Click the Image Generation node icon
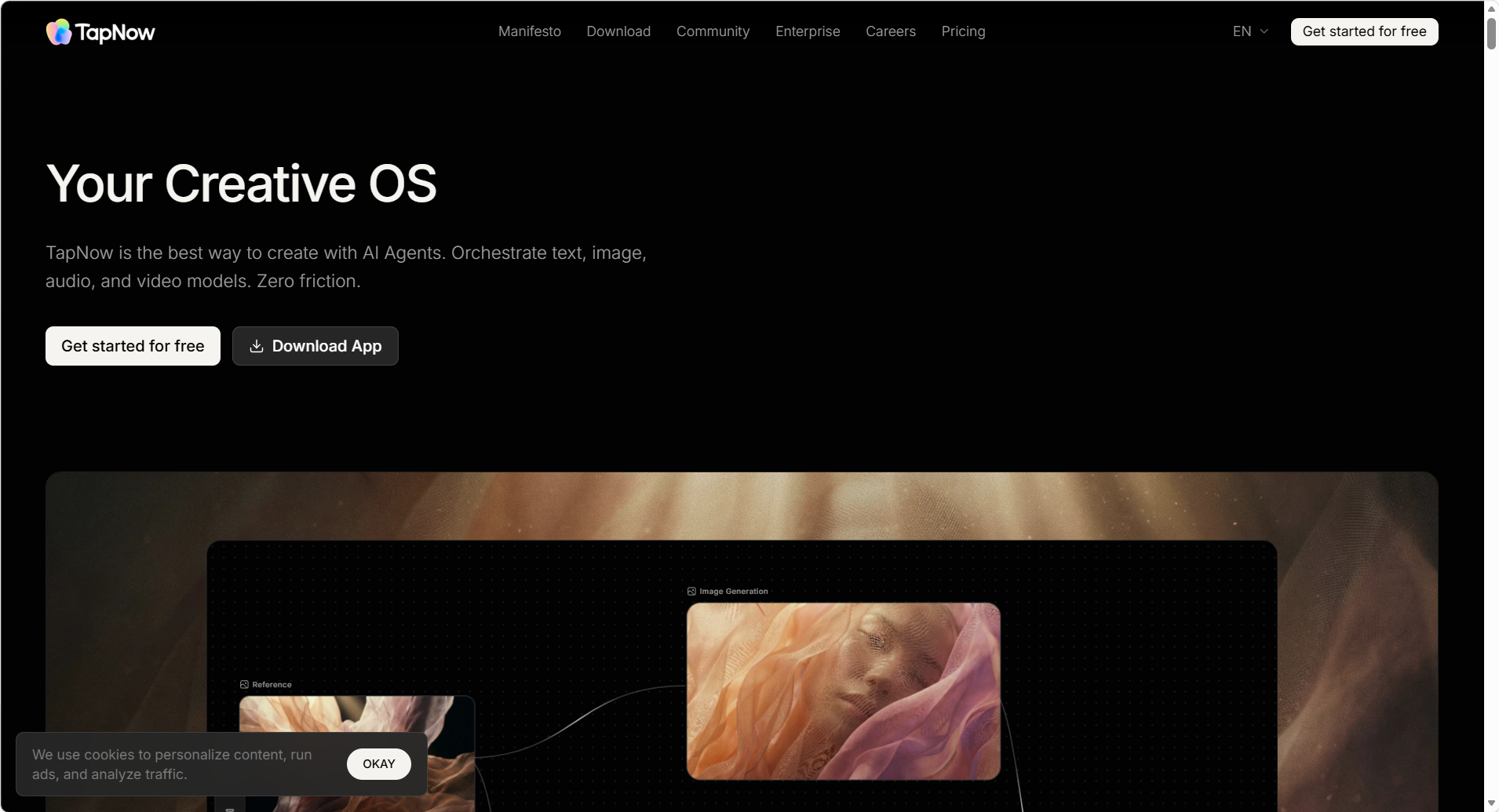The image size is (1499, 812). click(x=691, y=592)
